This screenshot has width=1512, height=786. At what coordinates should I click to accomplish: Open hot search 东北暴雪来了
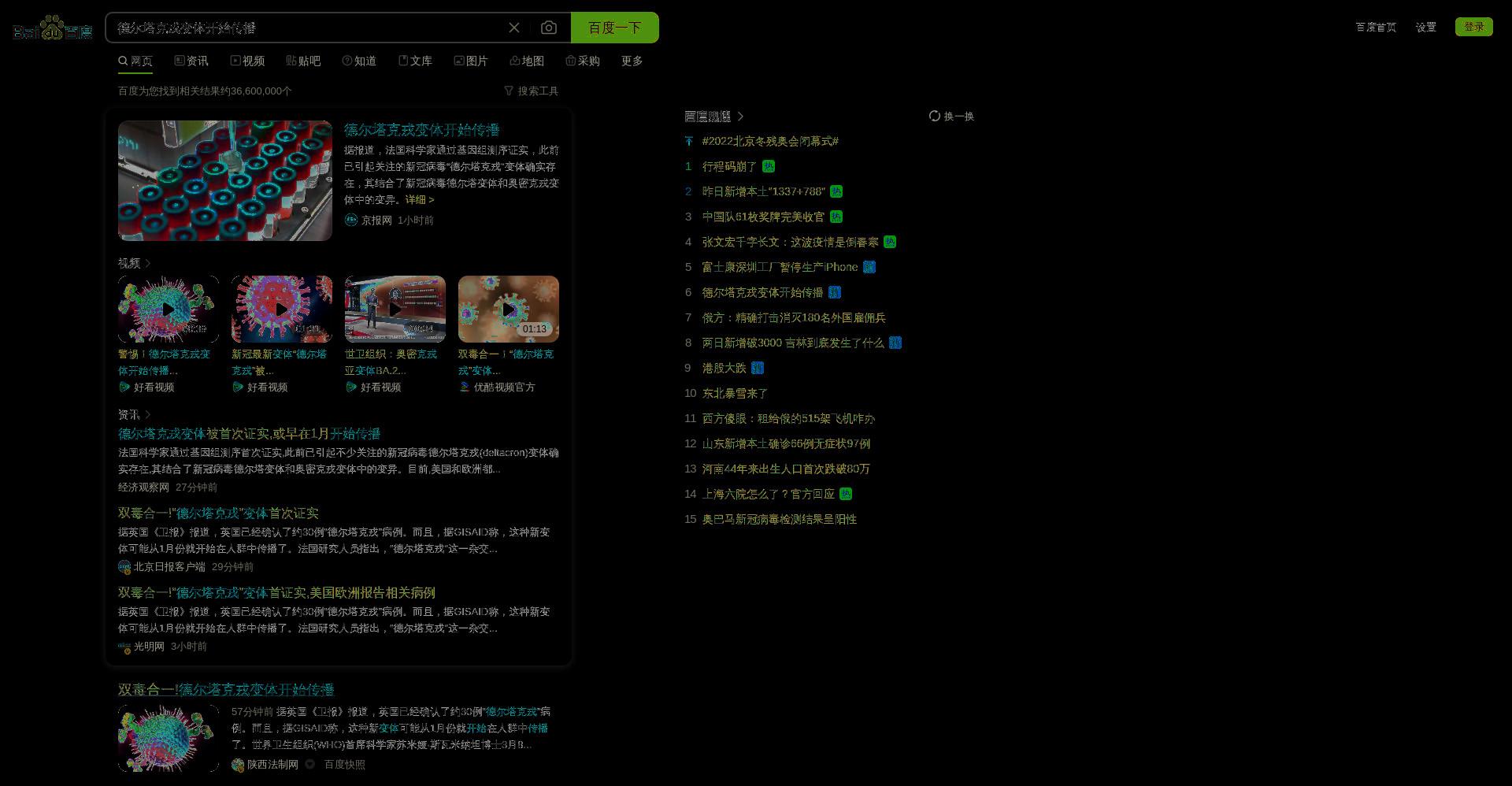(x=736, y=393)
